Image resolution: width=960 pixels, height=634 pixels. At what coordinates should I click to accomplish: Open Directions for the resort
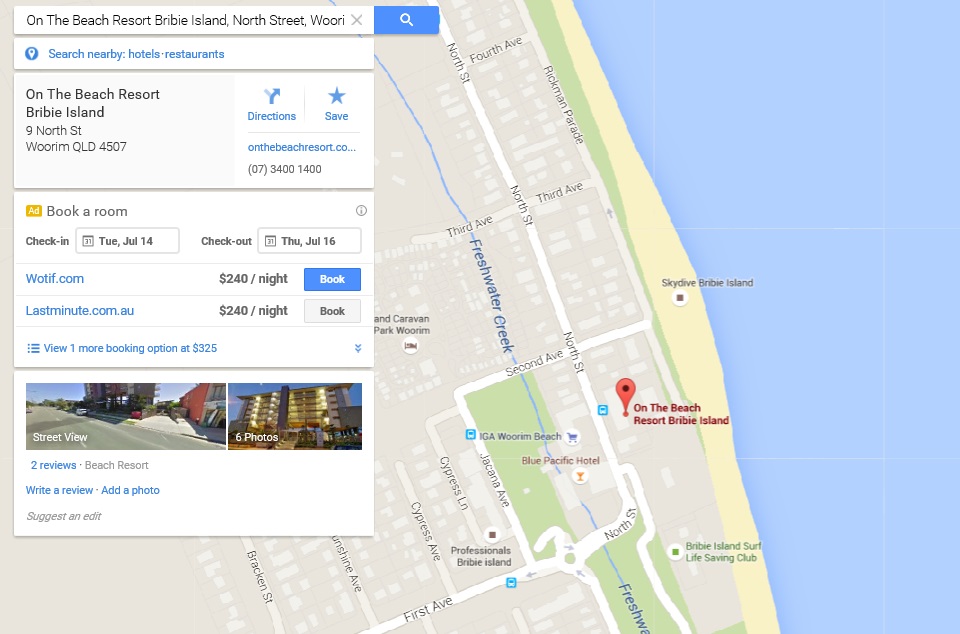click(x=271, y=105)
